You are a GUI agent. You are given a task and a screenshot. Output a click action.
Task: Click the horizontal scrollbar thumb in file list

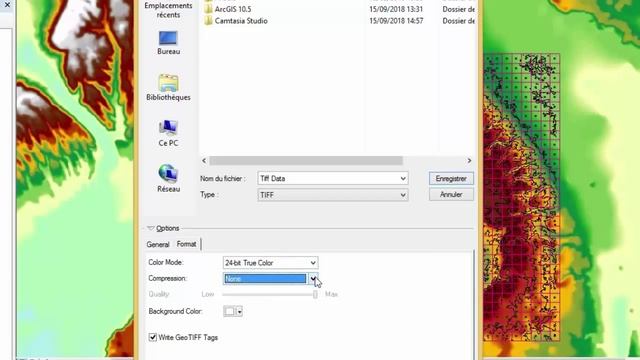click(306, 161)
